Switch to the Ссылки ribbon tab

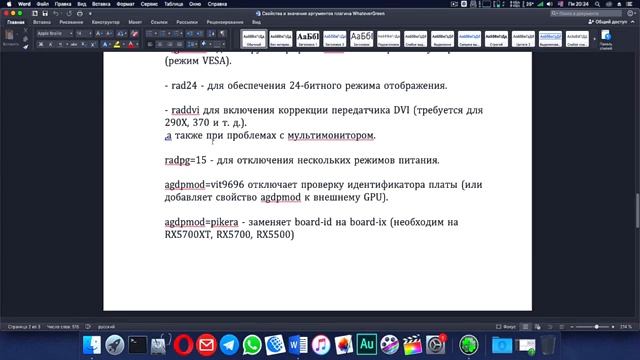pyautogui.click(x=159, y=22)
